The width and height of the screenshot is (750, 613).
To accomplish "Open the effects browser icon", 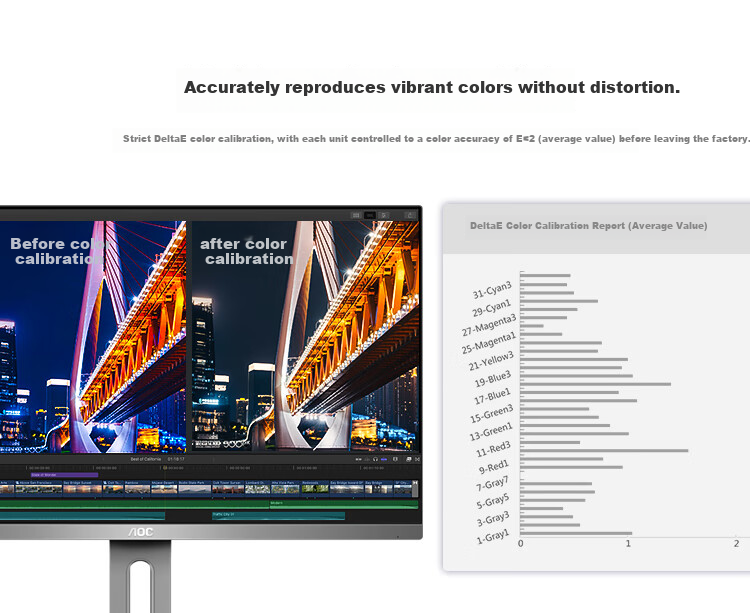I will pos(409,459).
